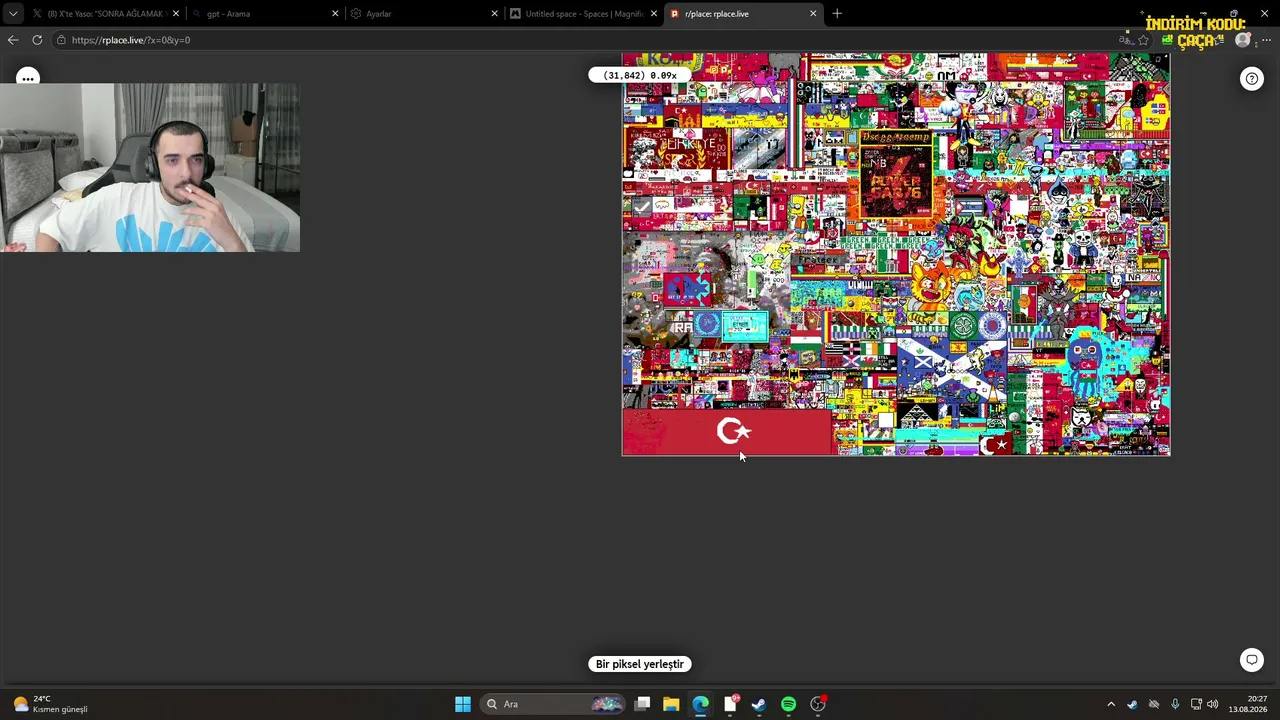This screenshot has height=720, width=1280.
Task: Open the rplace help question mark button
Action: pyautogui.click(x=1251, y=79)
